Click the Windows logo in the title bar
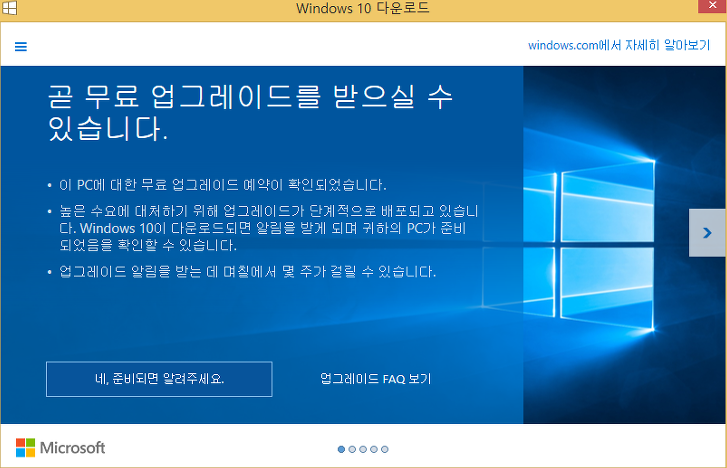The width and height of the screenshot is (727, 468). click(10, 8)
